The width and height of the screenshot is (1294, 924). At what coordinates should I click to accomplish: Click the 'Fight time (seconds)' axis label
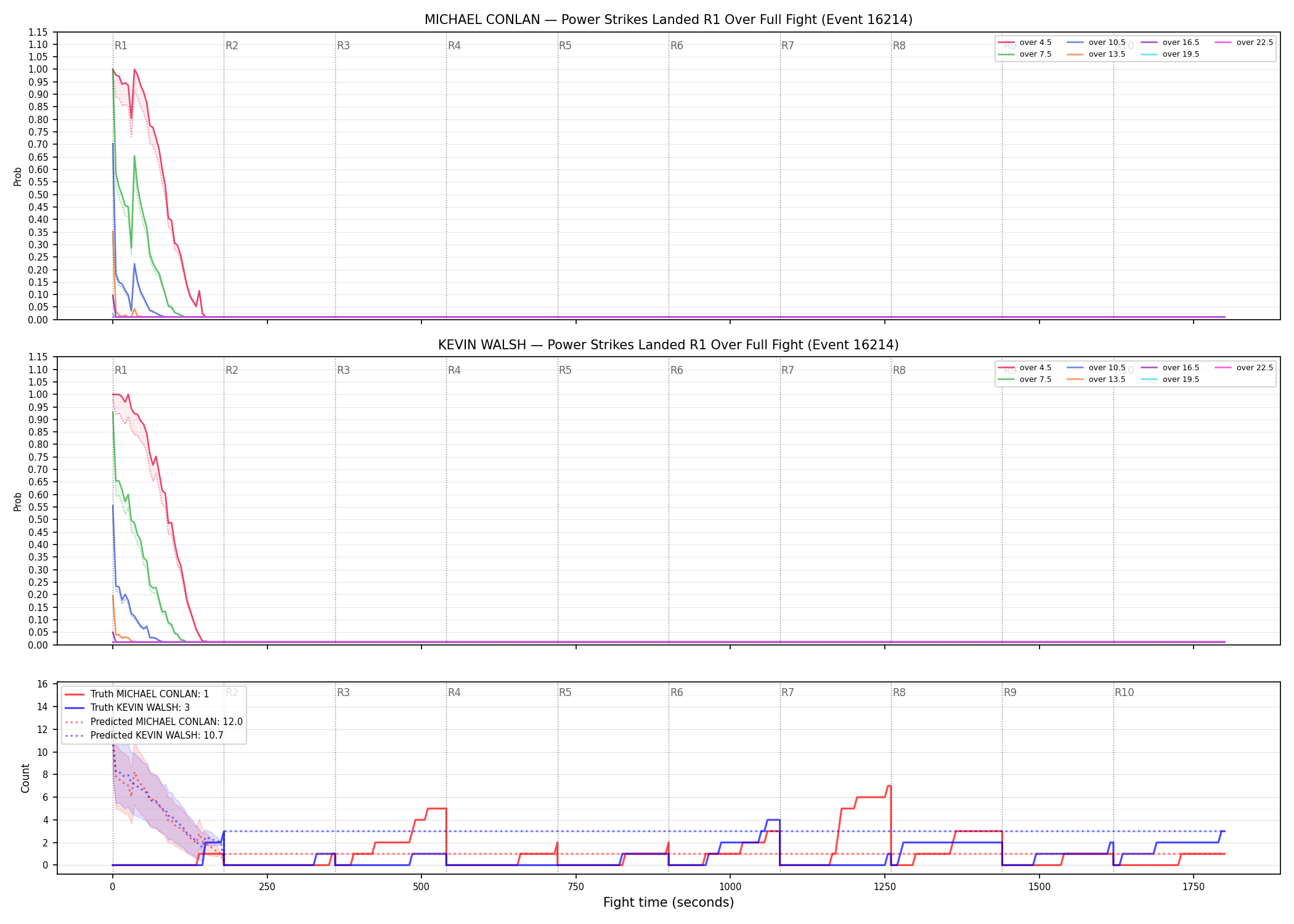(x=669, y=902)
